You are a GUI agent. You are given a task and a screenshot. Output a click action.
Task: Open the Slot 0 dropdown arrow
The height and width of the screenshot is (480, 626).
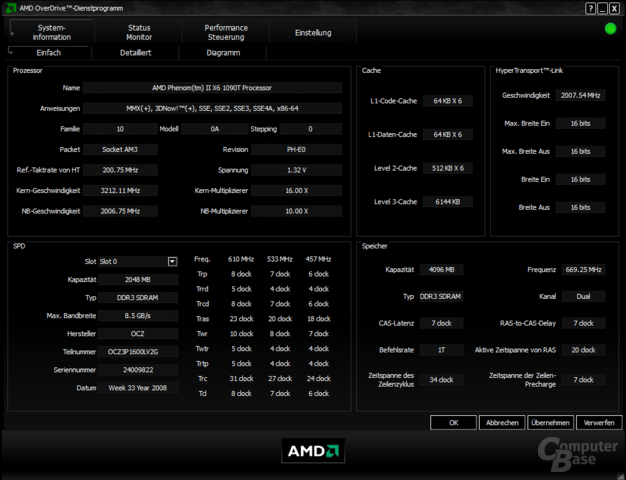[172, 262]
